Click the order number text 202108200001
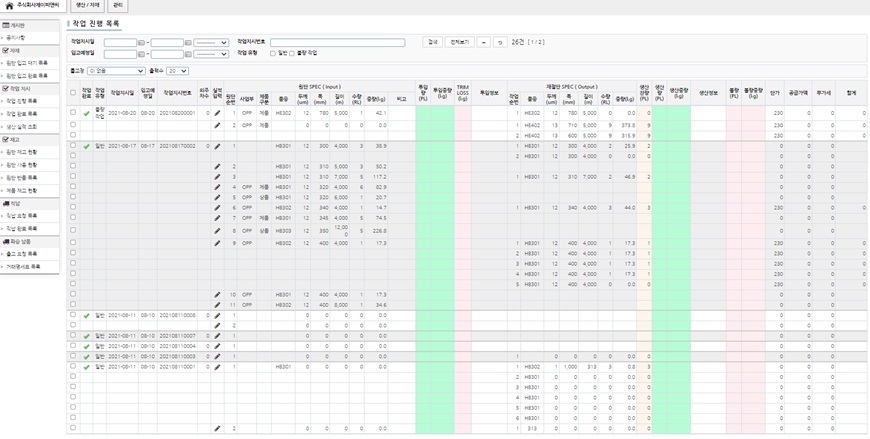 tap(177, 113)
